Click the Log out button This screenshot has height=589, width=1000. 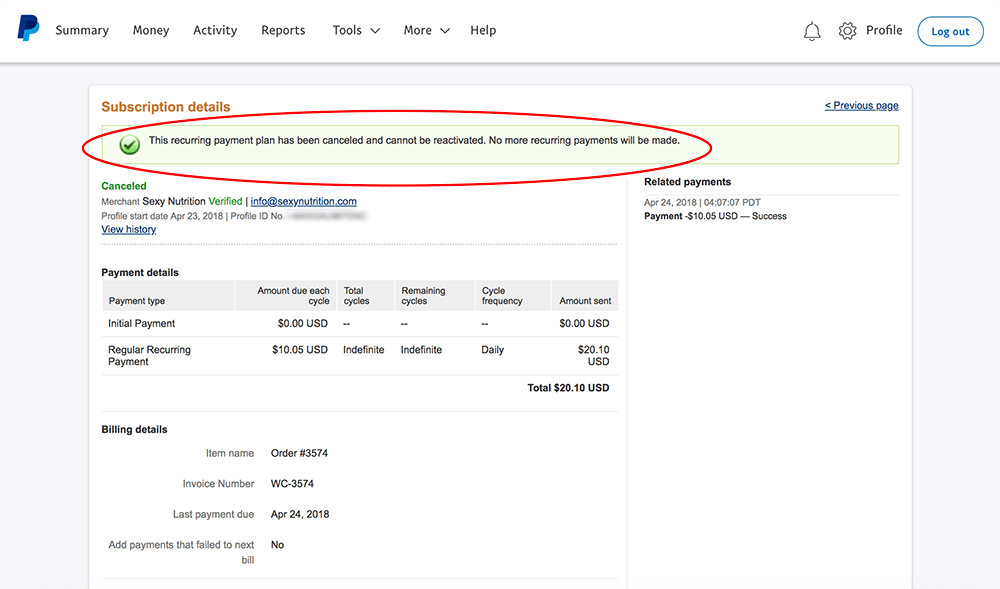click(x=950, y=31)
